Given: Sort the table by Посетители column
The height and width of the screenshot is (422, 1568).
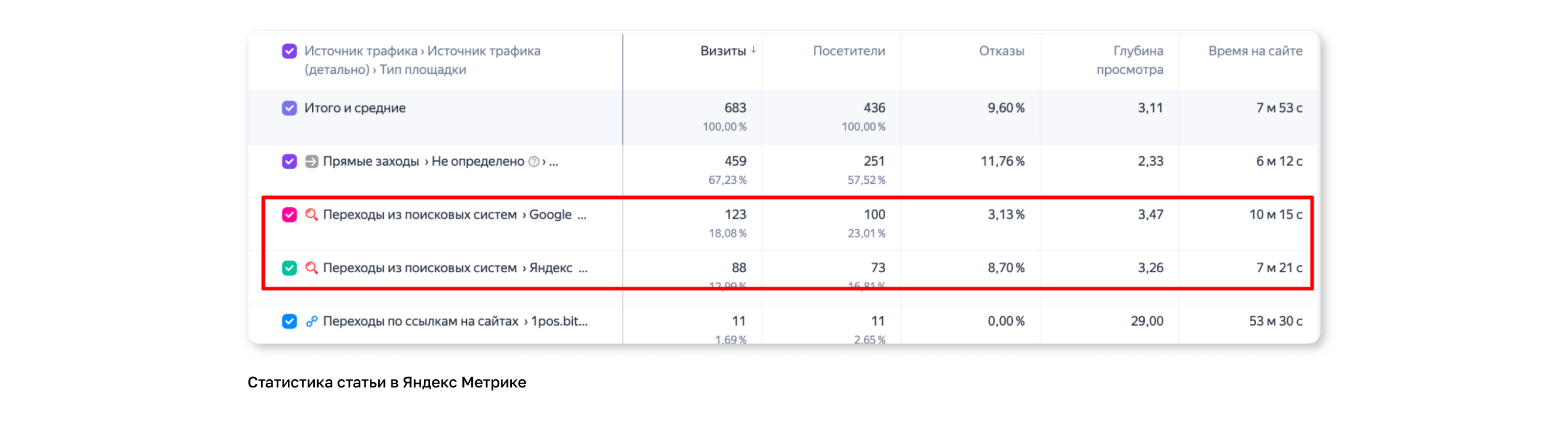Looking at the screenshot, I should tap(848, 51).
